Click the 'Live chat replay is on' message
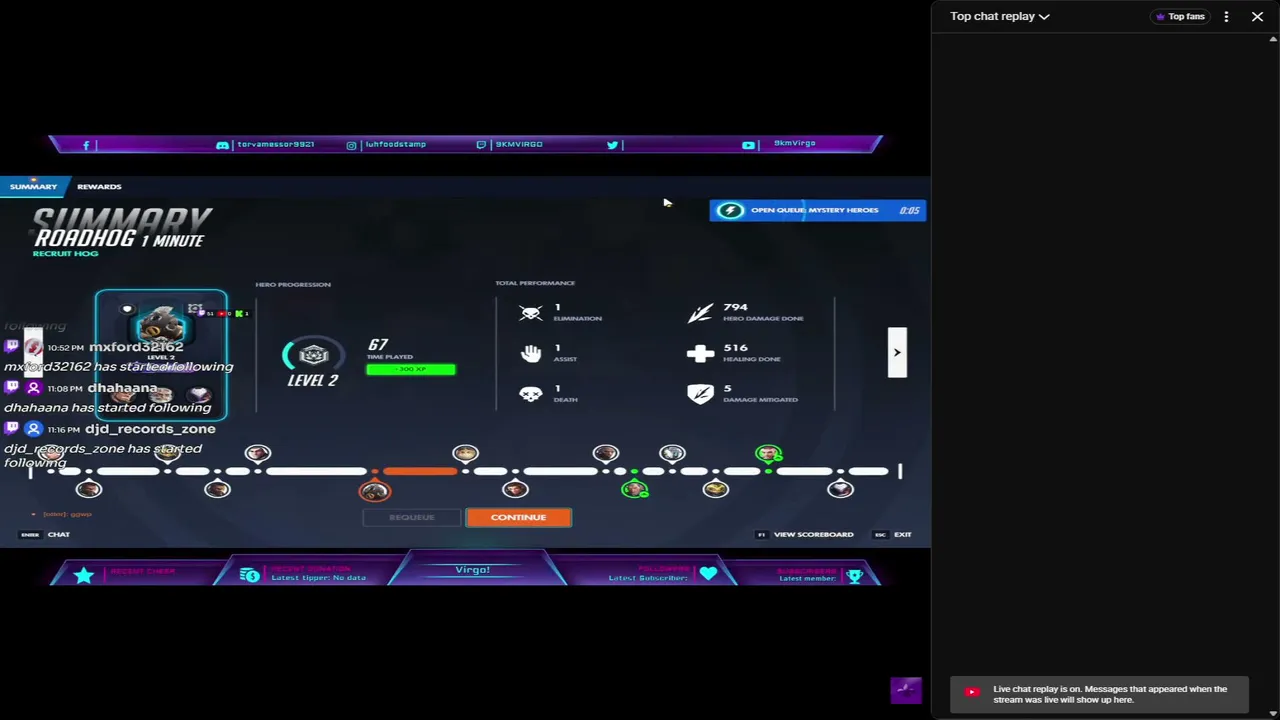This screenshot has width=1280, height=720. 1110,694
